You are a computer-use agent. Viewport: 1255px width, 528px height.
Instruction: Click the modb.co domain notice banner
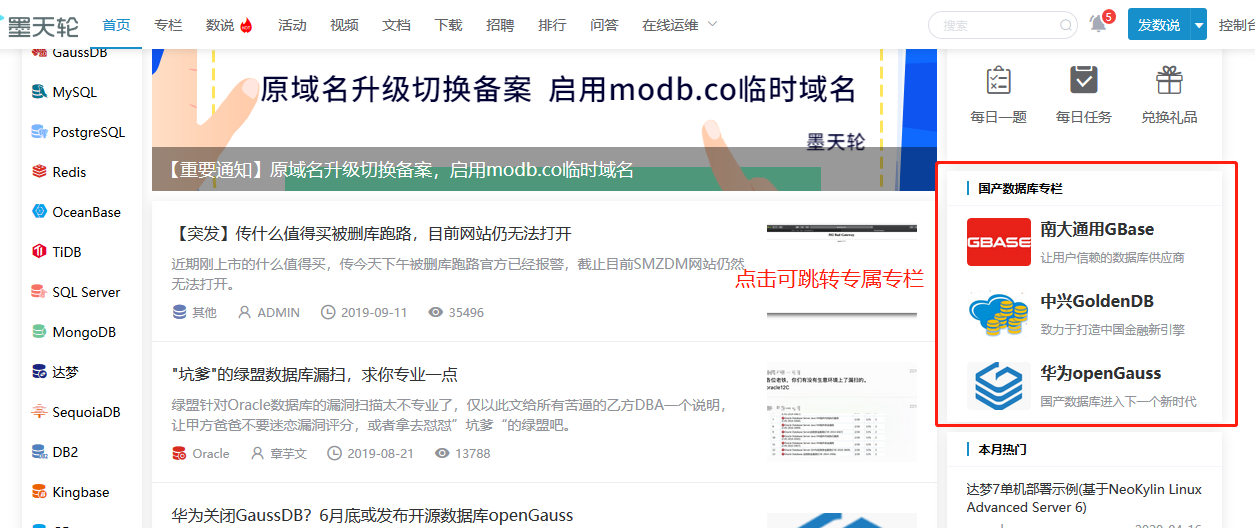(x=530, y=100)
